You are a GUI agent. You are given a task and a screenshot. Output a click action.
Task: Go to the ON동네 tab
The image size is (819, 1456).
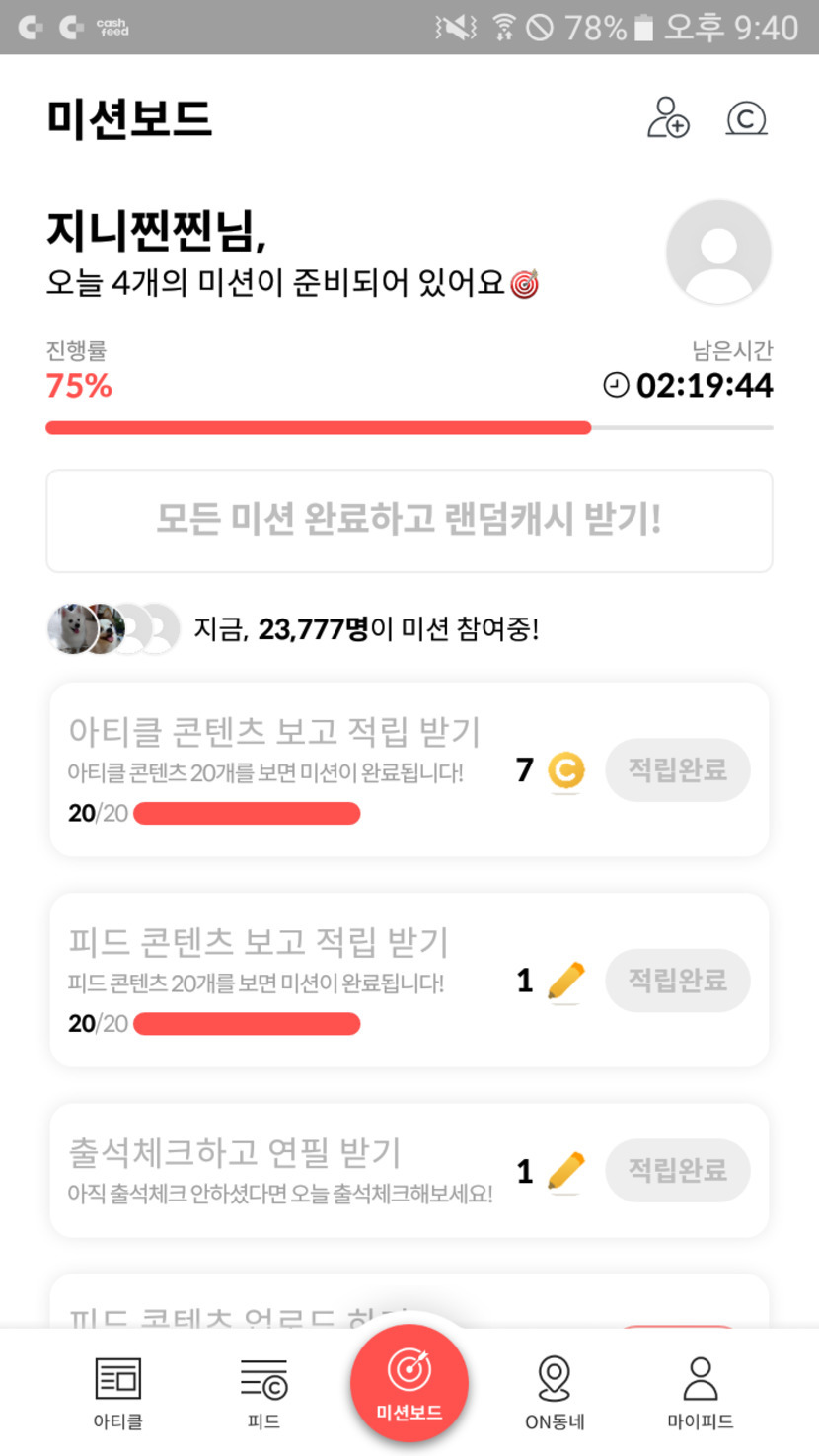point(555,1393)
